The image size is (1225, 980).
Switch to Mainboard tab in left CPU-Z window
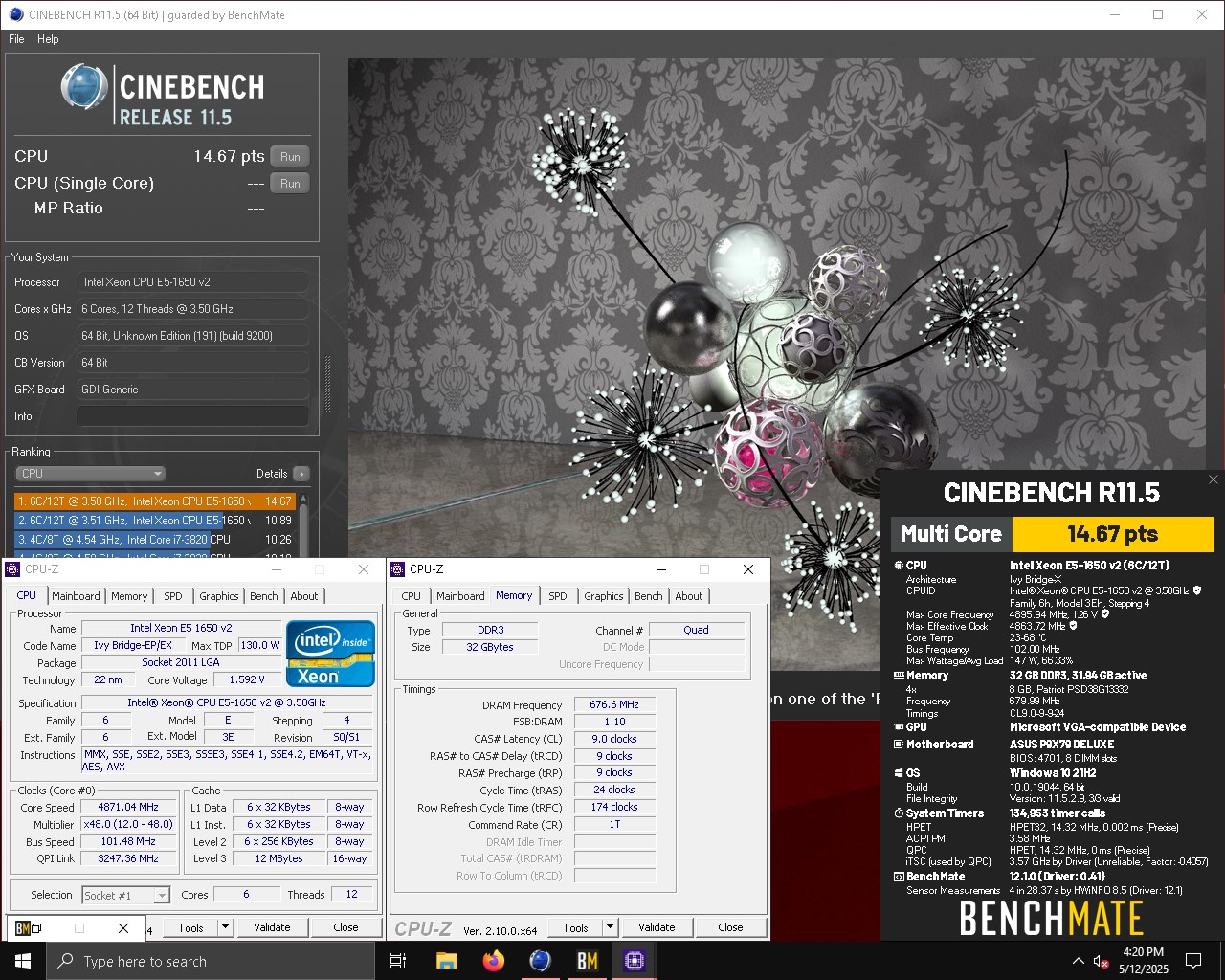(x=76, y=596)
